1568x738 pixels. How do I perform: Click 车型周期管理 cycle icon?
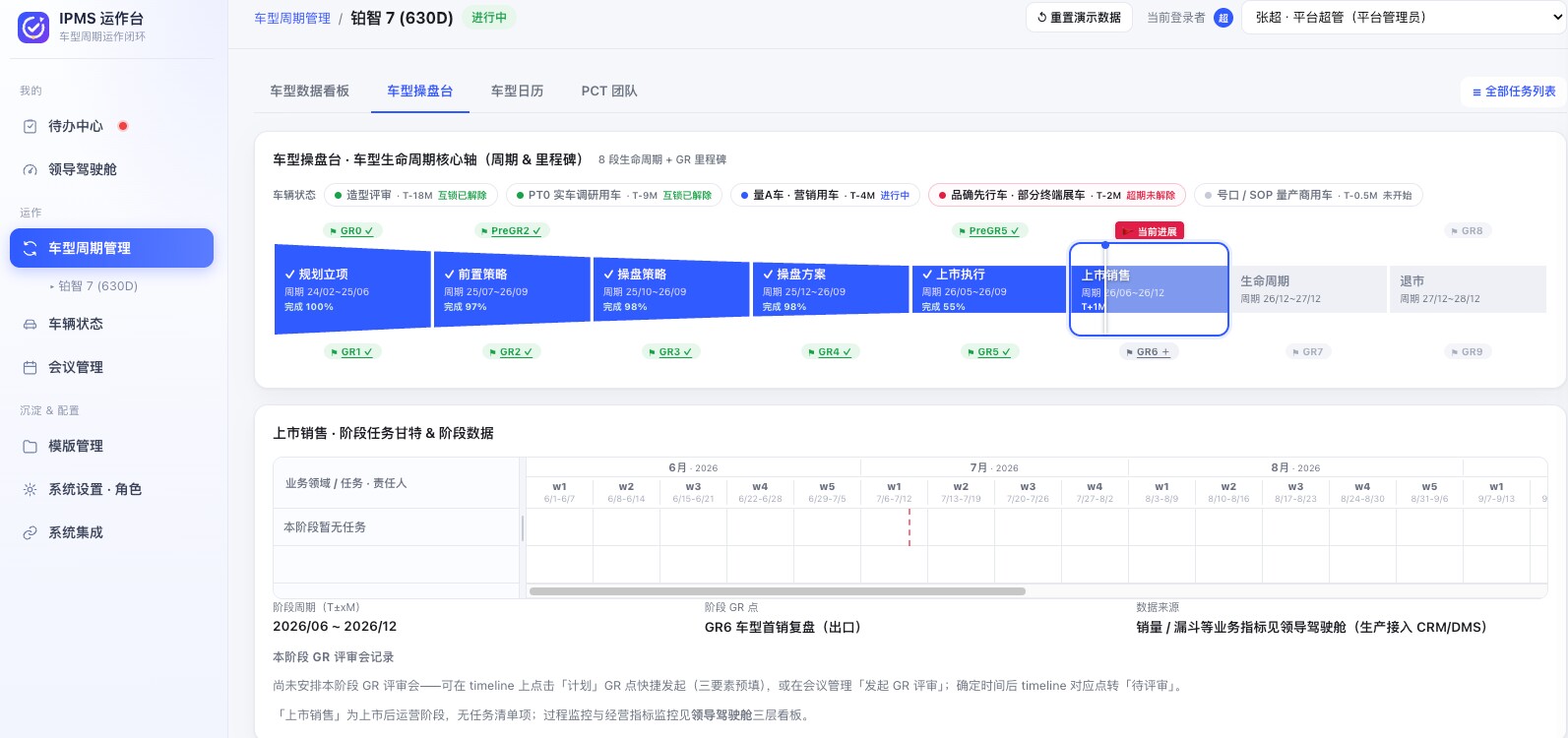click(30, 248)
